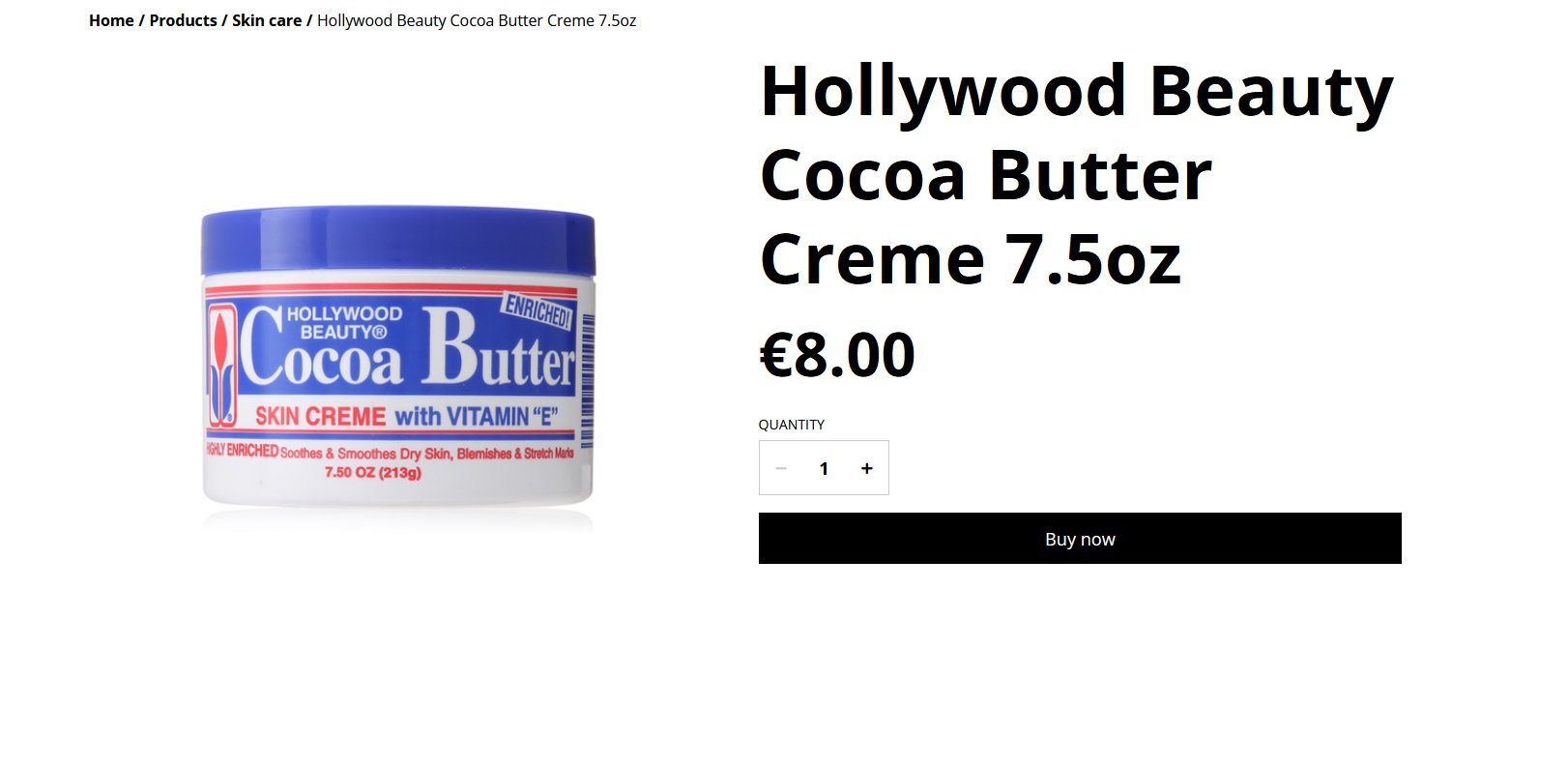Click the QUANTITY label
Viewport: 1568px width, 767px height.
click(x=791, y=425)
